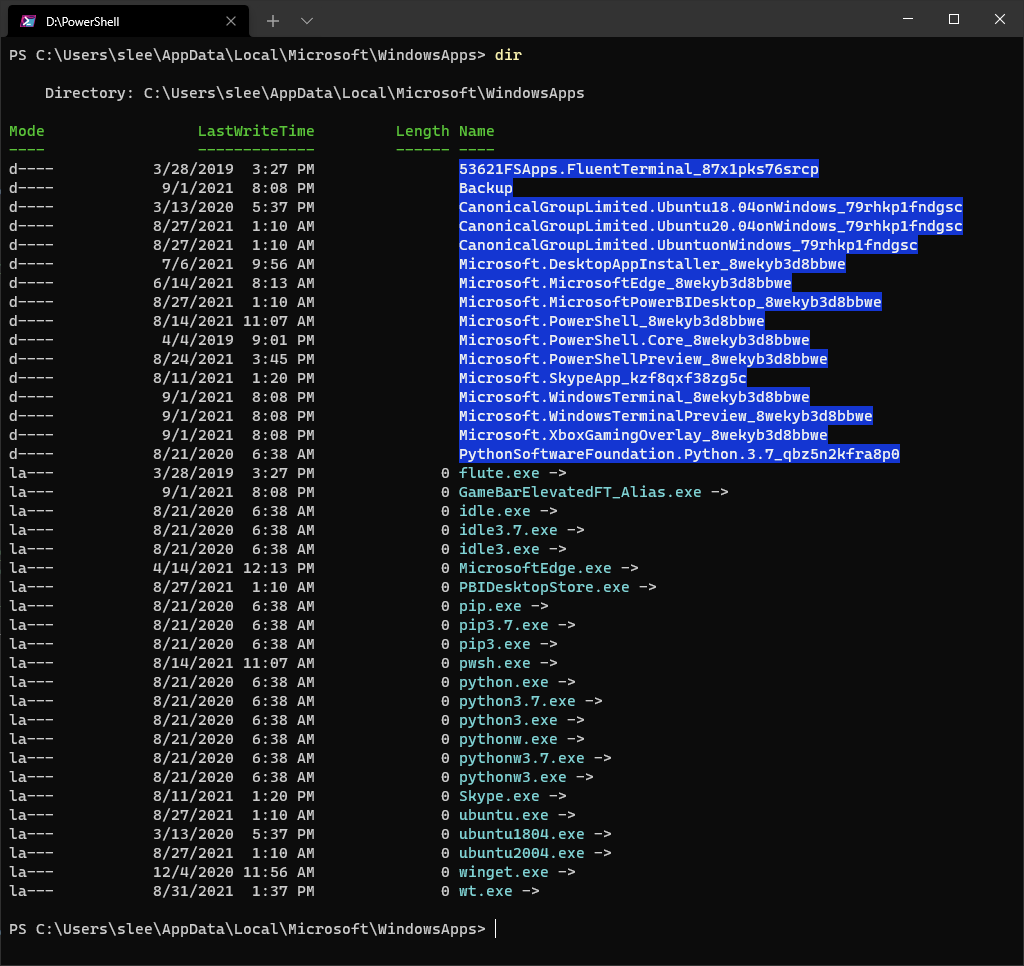1024x966 pixels.
Task: Click 53621FSApps.FluentTerminal_87x1pks76srcp folder name
Action: (639, 169)
